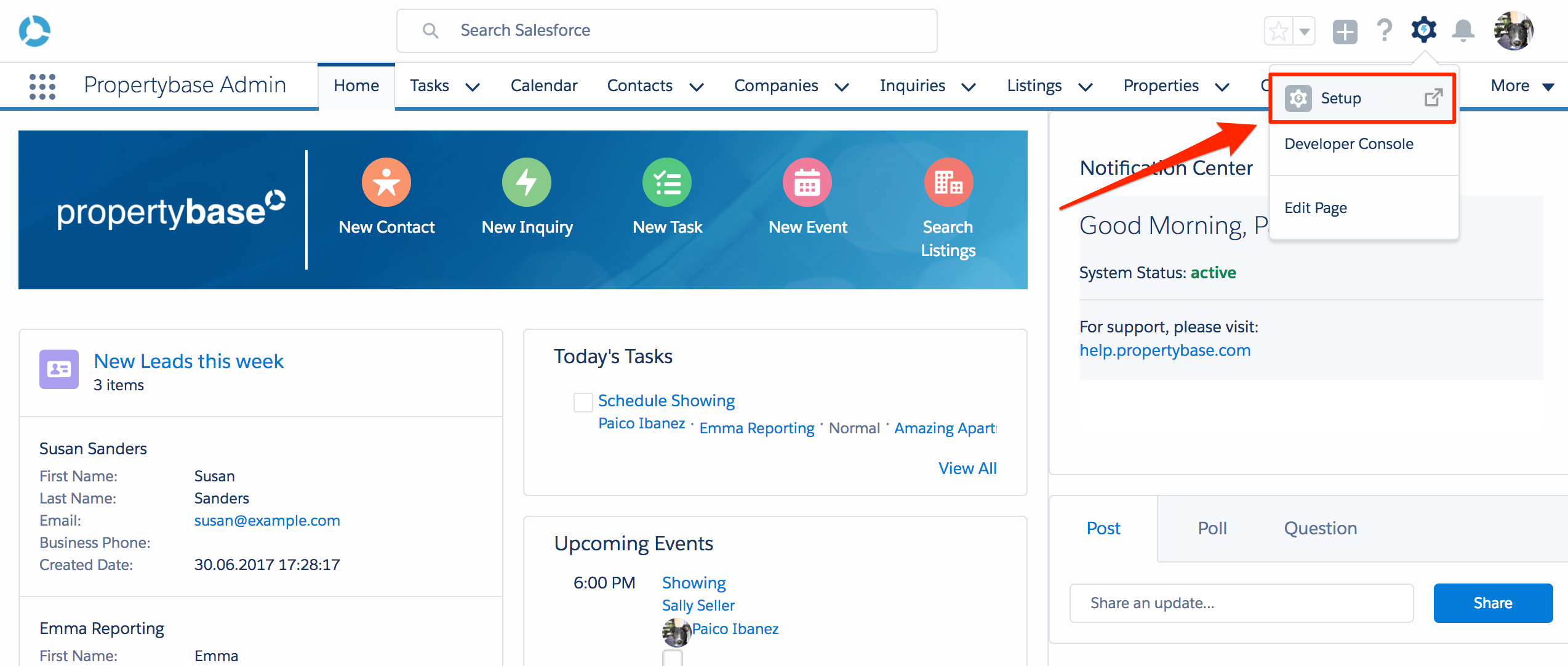Click the Susan Sanders lead name

[93, 449]
